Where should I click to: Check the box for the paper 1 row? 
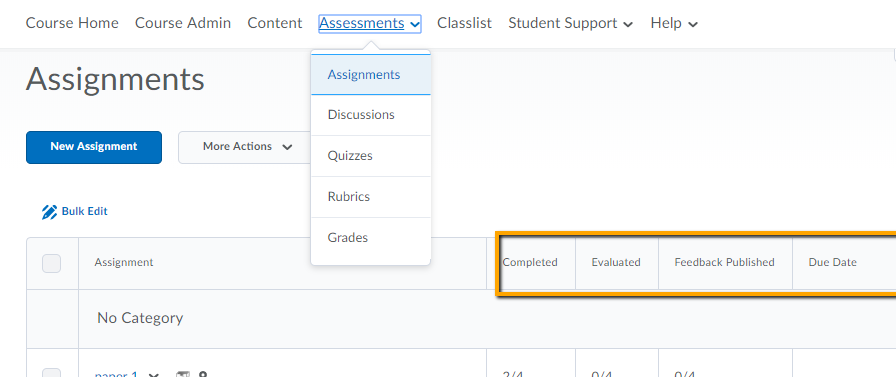click(51, 373)
